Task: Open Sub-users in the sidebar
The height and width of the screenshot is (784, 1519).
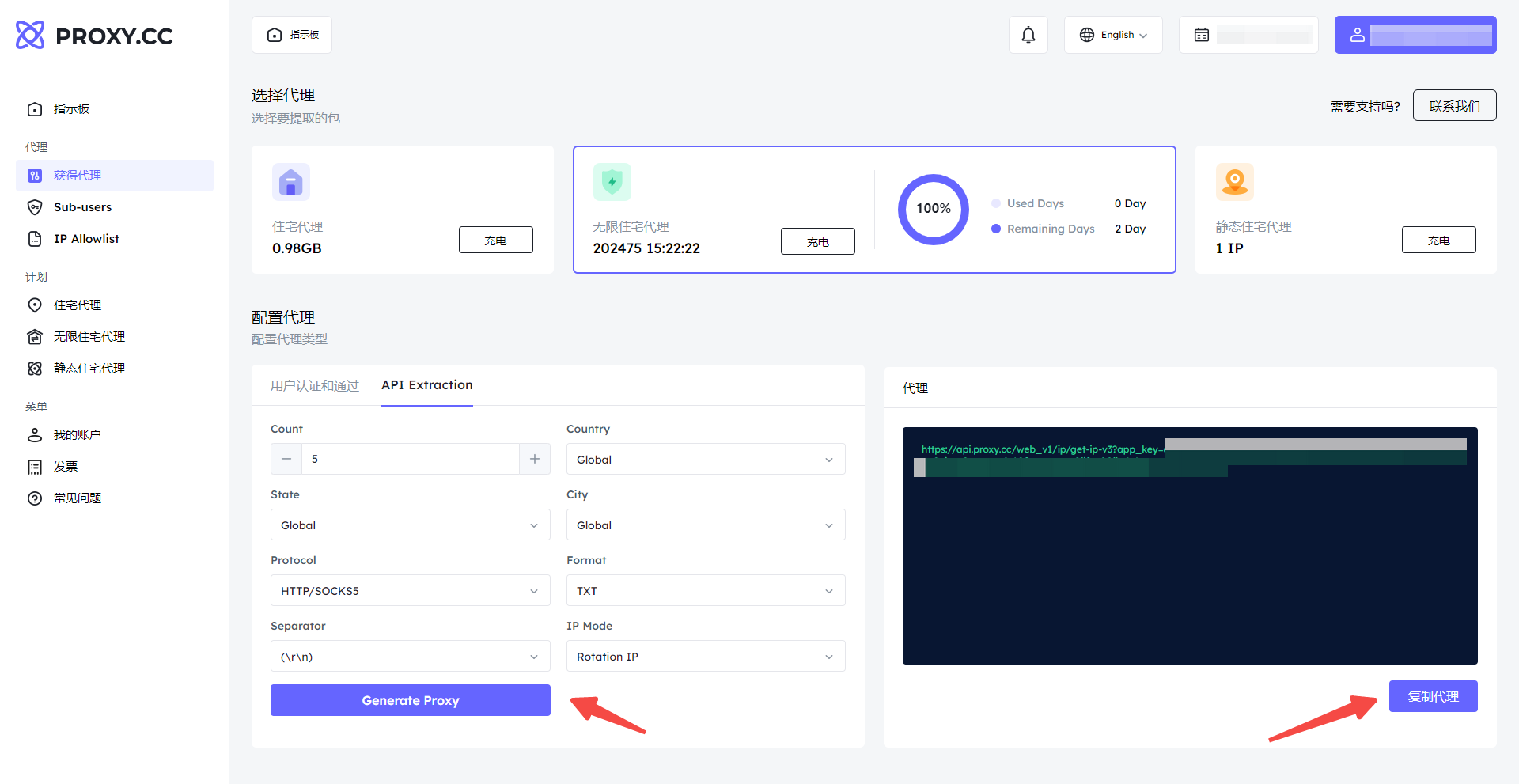Action: [x=115, y=207]
